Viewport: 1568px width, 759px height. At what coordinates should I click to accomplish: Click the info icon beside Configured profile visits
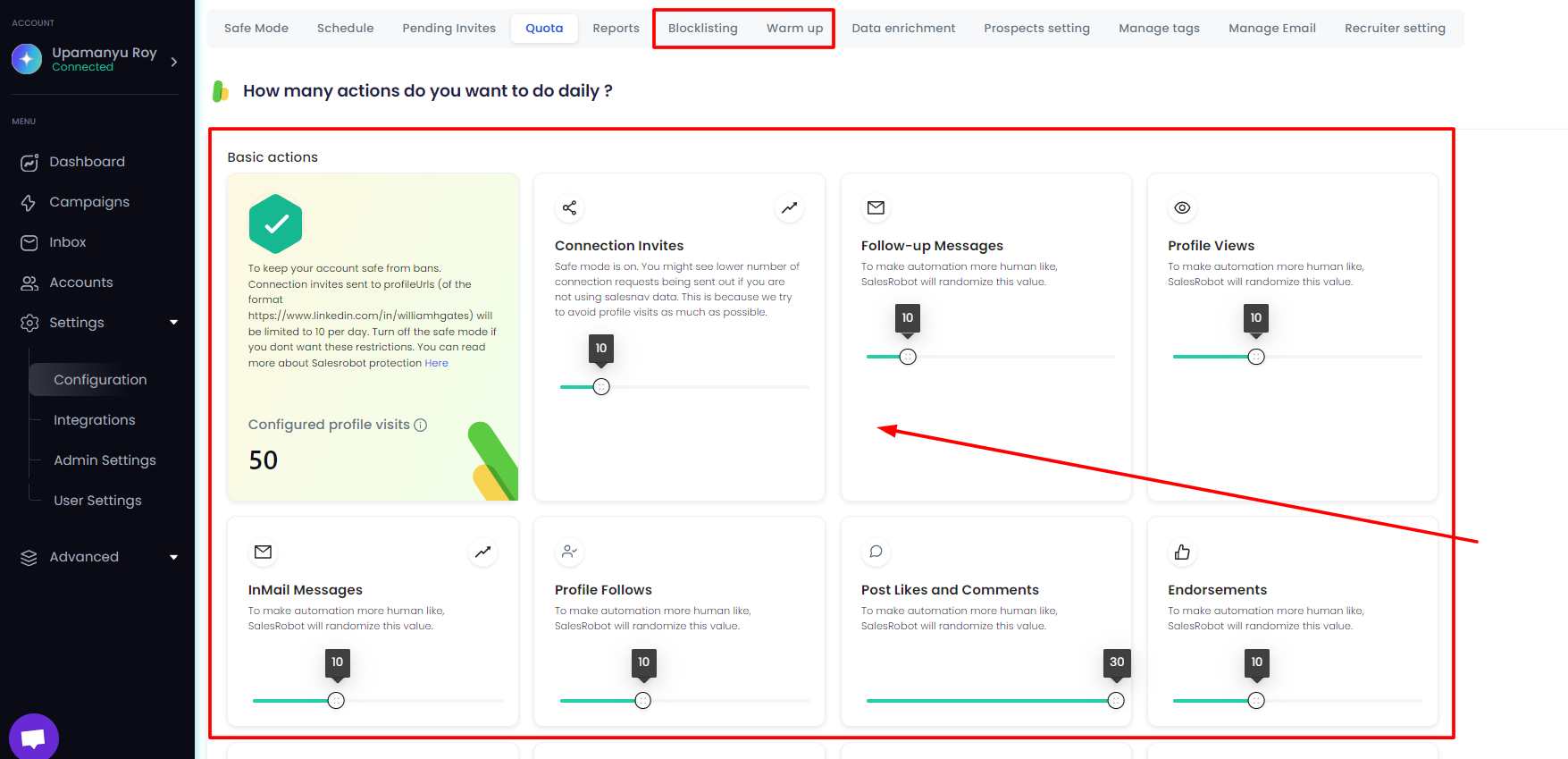tap(421, 426)
